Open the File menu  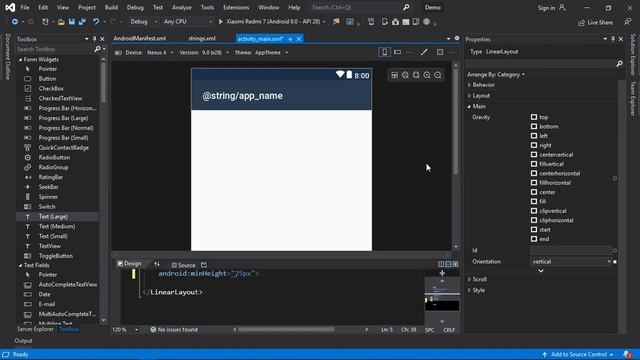24,7
